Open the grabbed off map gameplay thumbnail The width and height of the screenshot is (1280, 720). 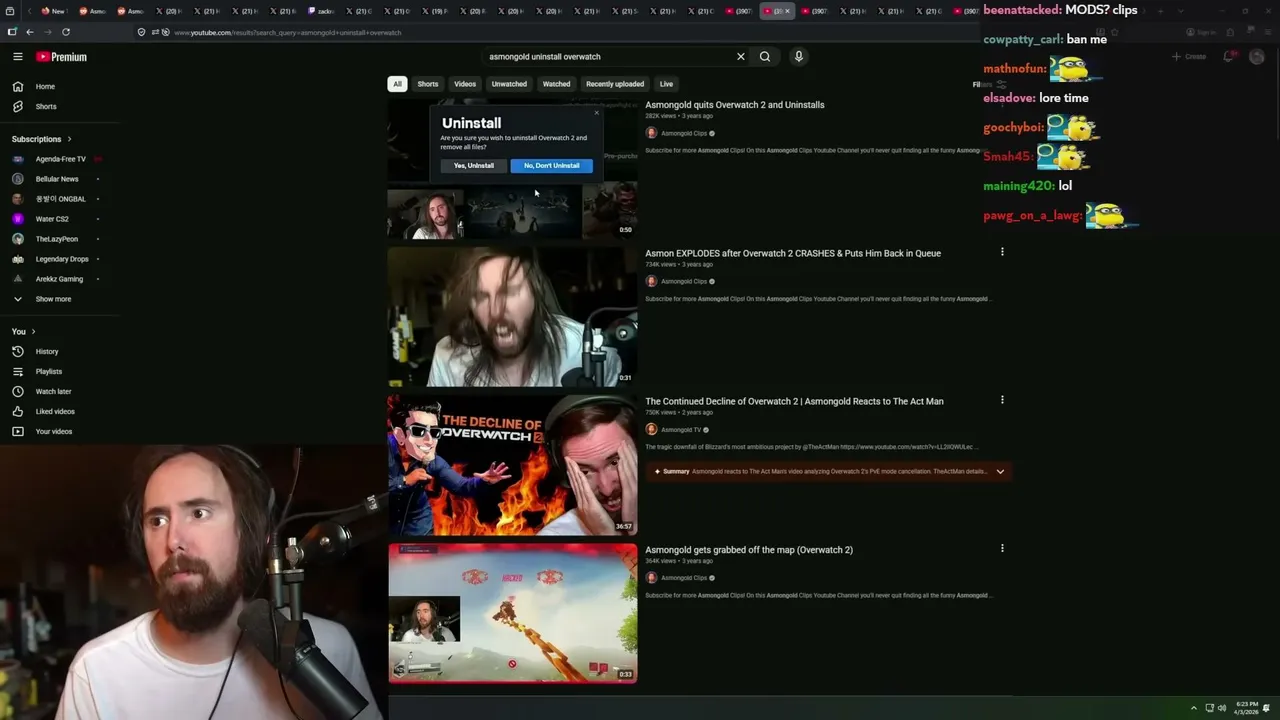[x=512, y=613]
